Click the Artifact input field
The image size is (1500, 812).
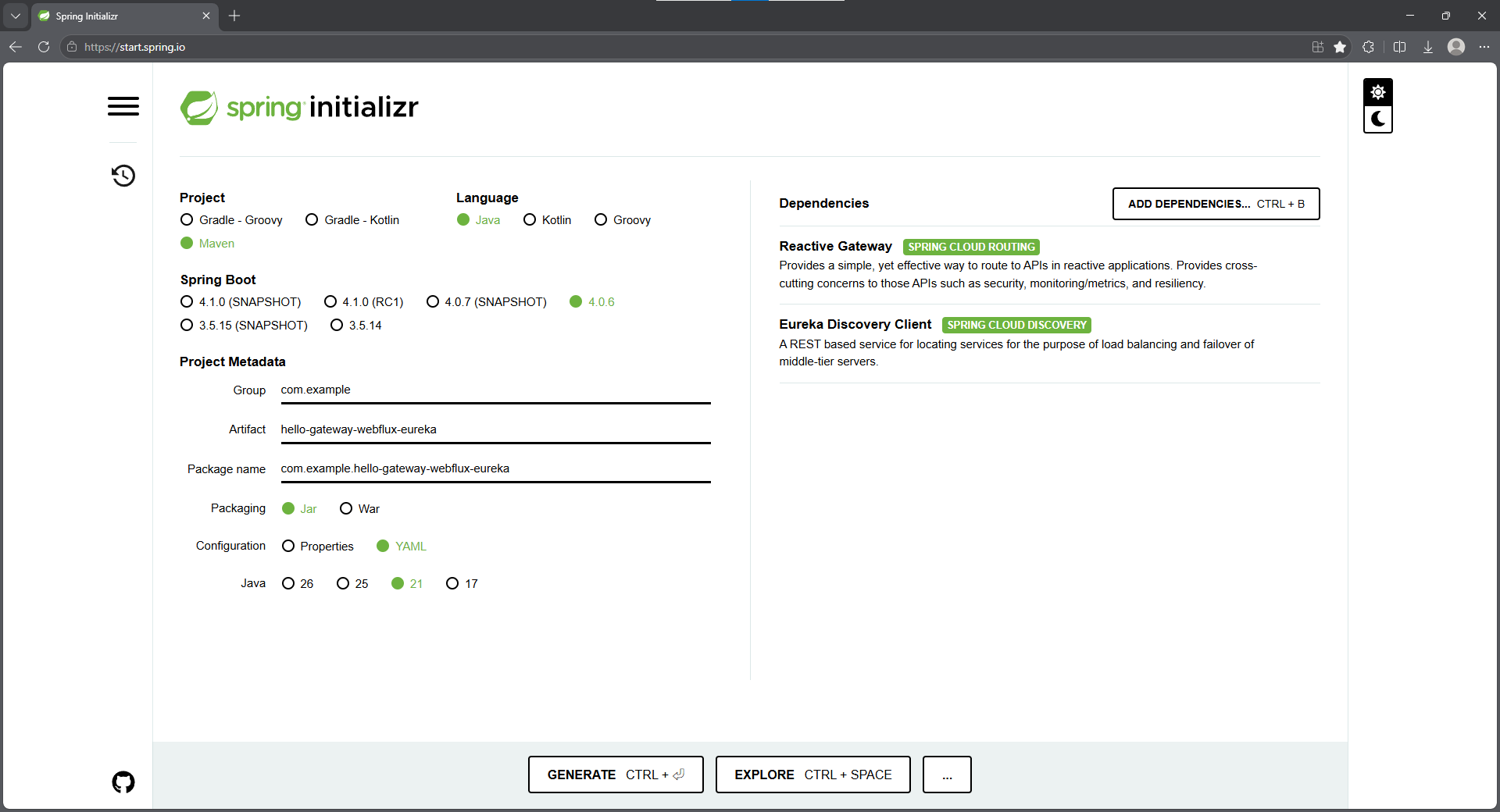495,429
